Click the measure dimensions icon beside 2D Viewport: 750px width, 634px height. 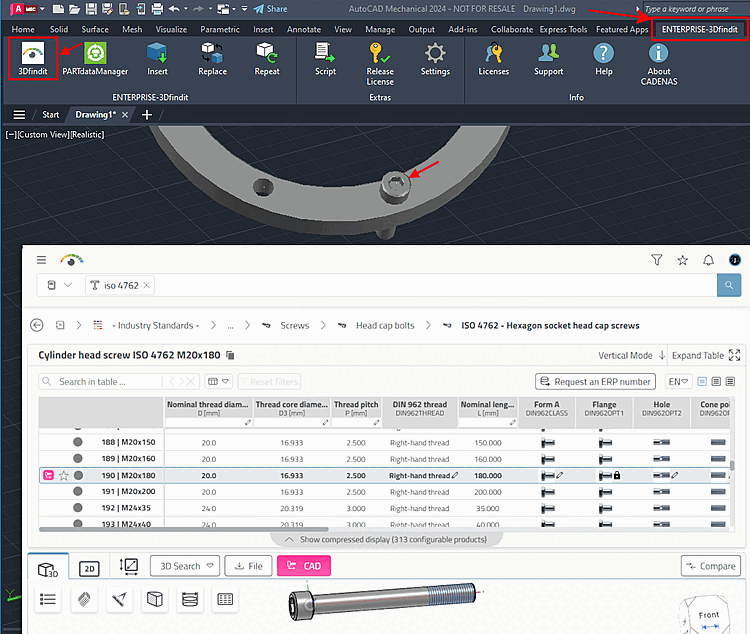click(129, 566)
